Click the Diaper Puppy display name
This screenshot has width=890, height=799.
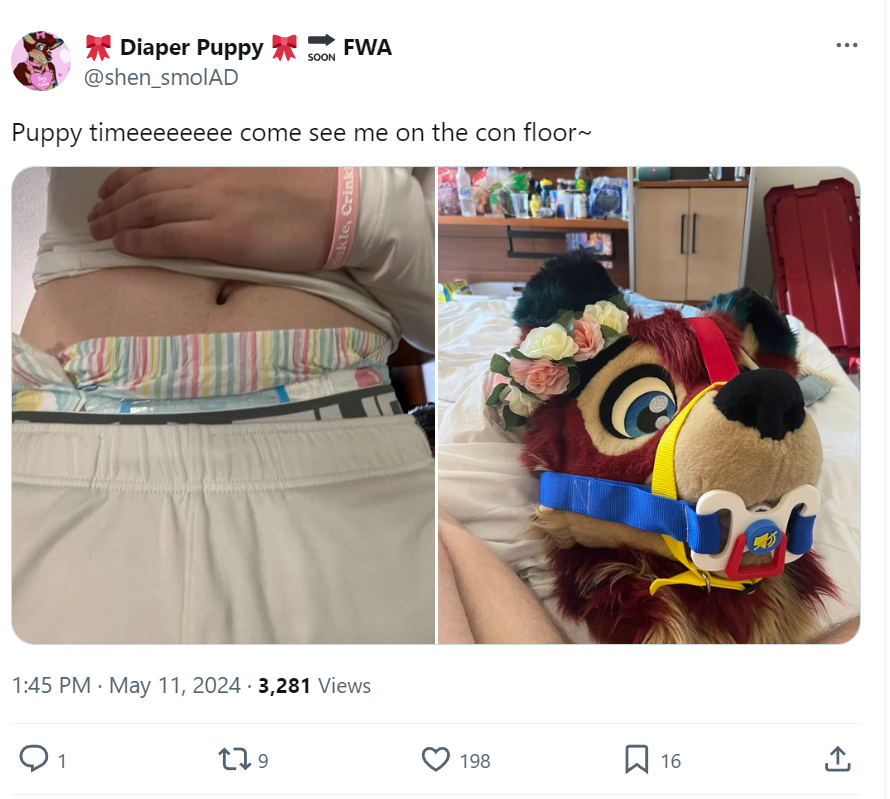[191, 47]
